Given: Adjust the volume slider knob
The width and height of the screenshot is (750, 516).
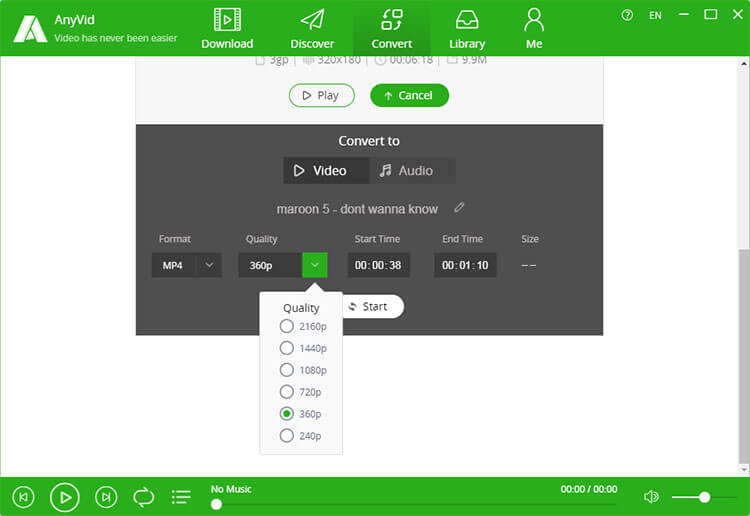Looking at the screenshot, I should pyautogui.click(x=704, y=497).
